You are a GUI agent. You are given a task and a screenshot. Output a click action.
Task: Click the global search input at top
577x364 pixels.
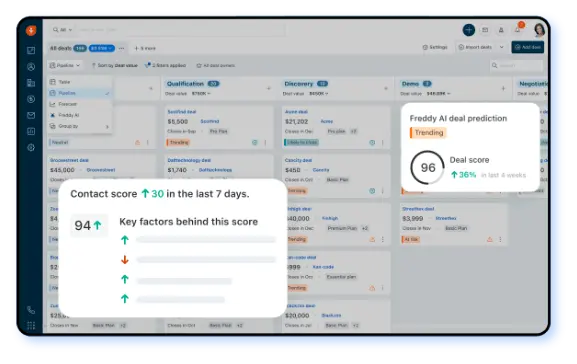point(180,30)
